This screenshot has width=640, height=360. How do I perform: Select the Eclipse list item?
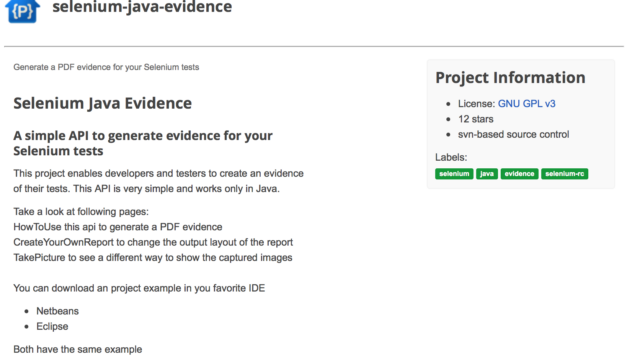[52, 327]
